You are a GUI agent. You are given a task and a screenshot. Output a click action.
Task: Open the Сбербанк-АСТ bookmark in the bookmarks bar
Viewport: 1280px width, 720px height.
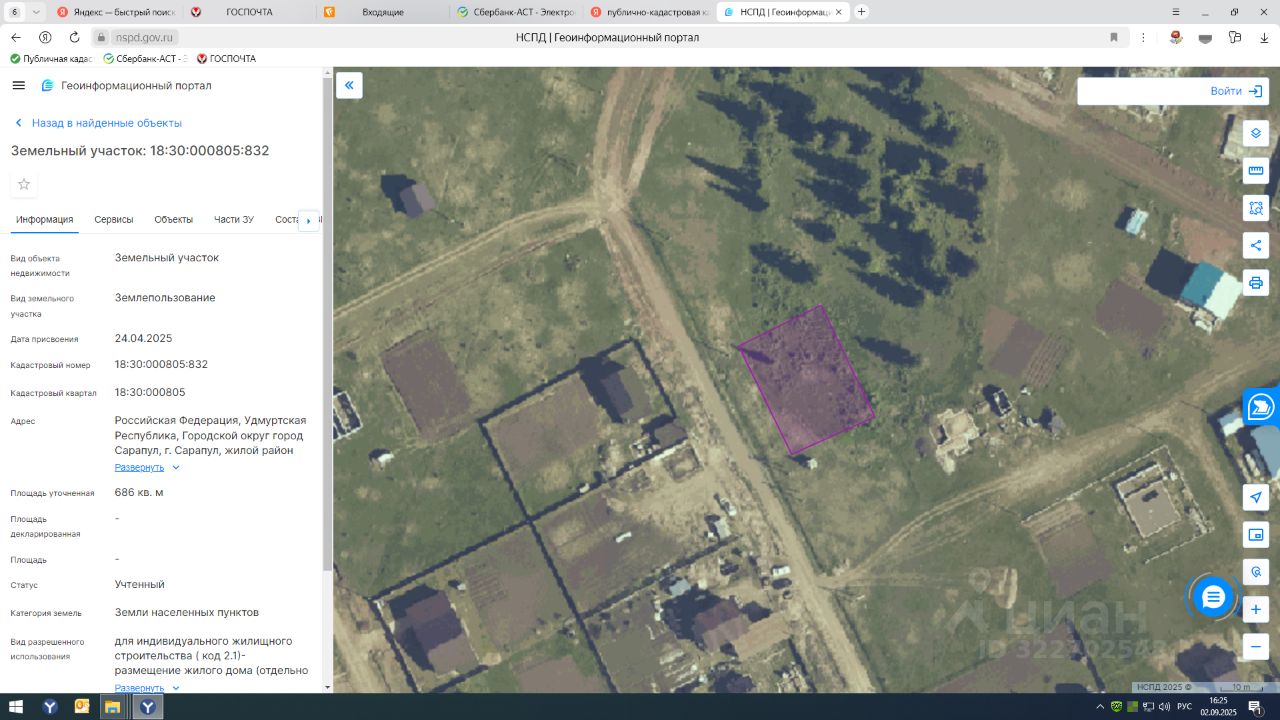coord(146,59)
